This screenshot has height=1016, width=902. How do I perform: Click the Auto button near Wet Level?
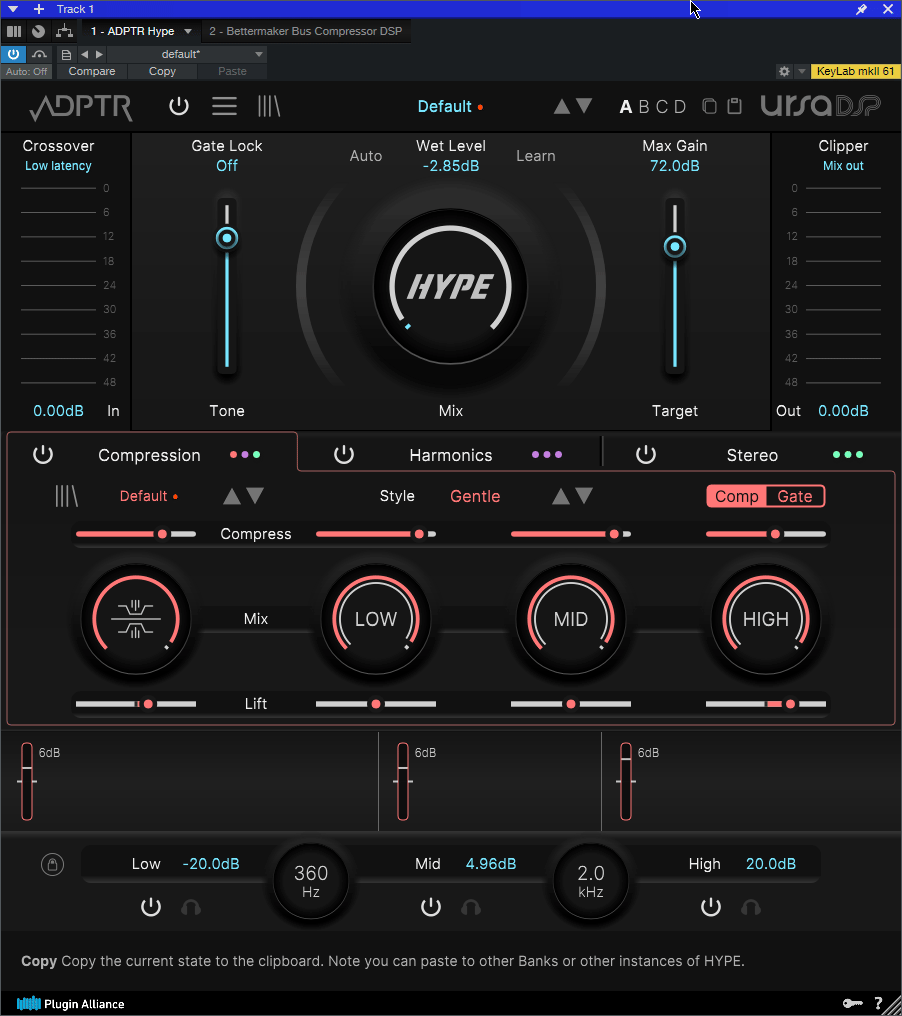pyautogui.click(x=366, y=156)
